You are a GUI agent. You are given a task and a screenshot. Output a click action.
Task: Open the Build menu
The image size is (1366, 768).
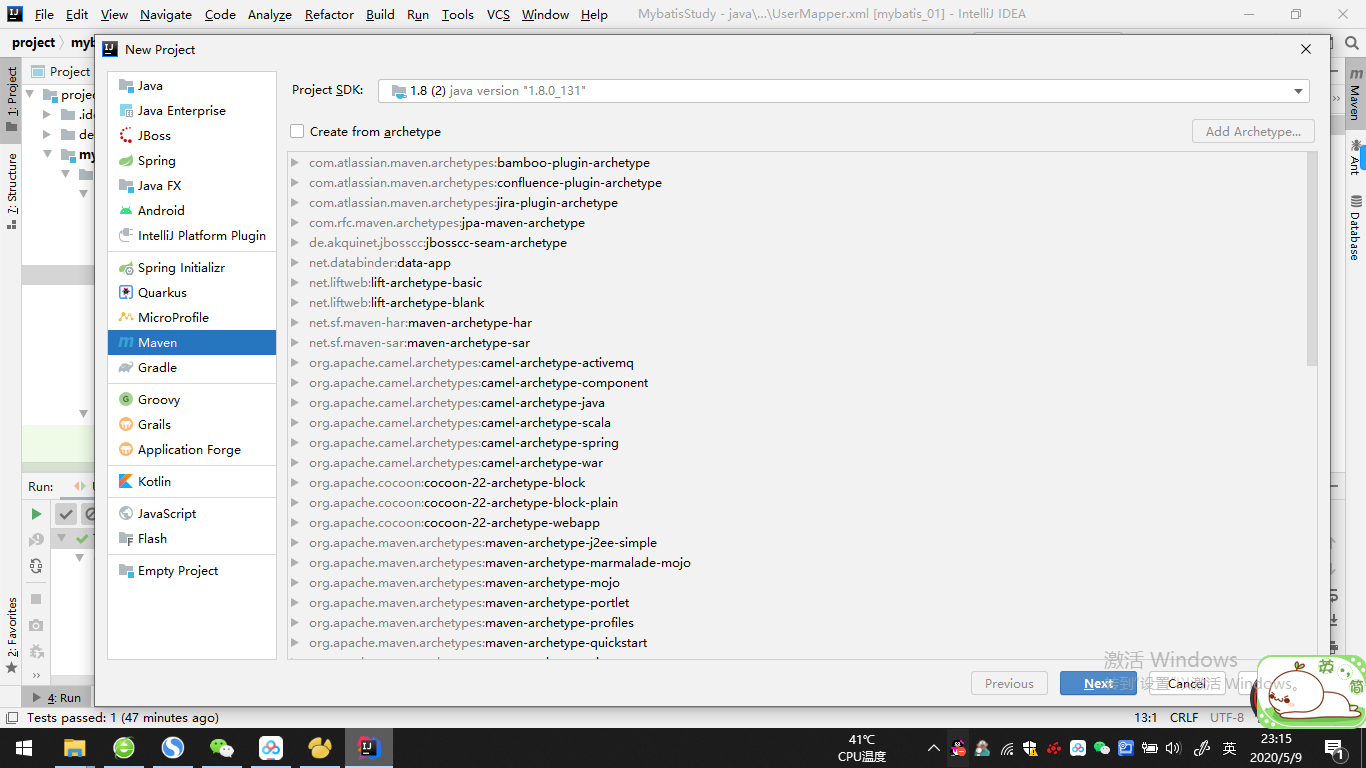pyautogui.click(x=380, y=15)
